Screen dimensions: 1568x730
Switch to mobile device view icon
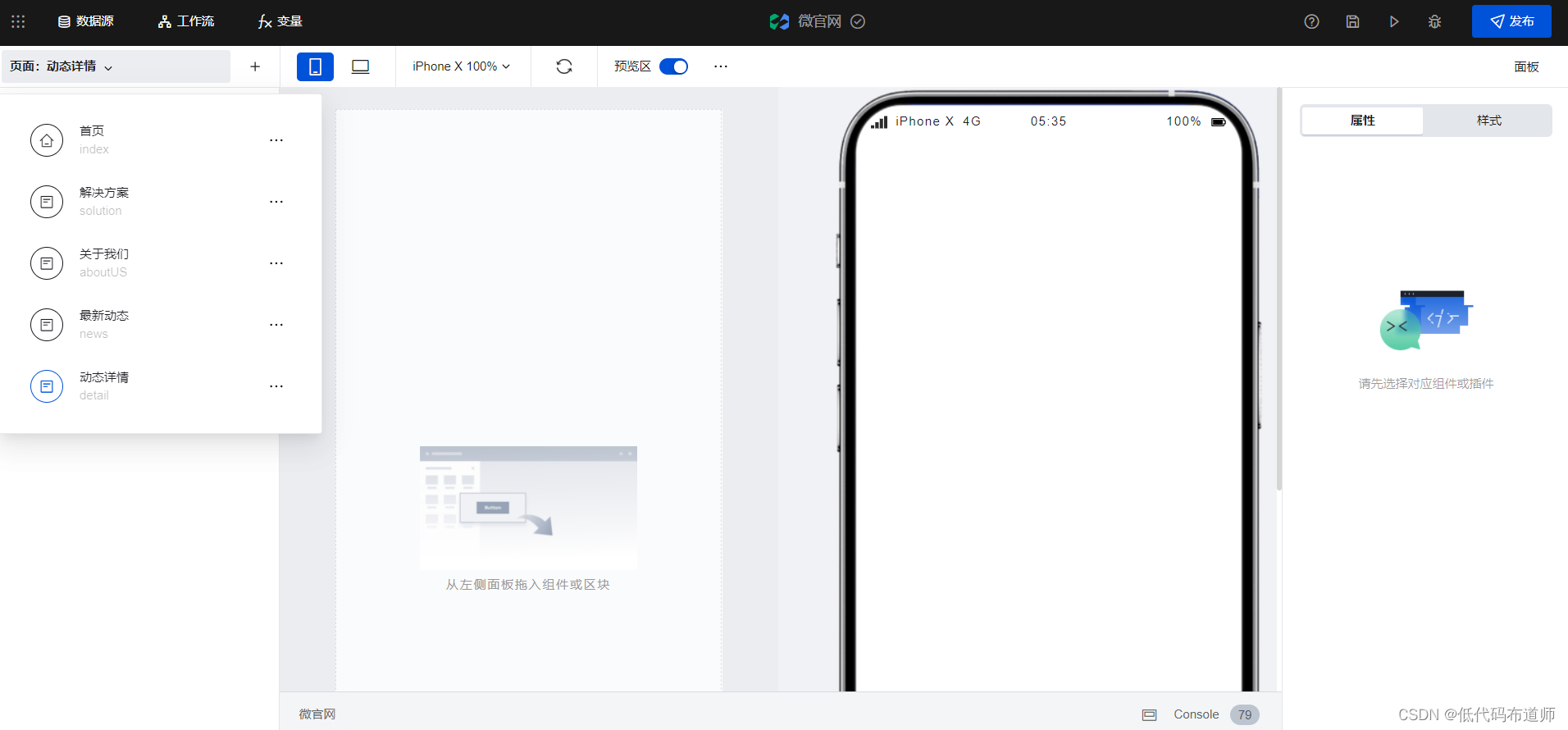point(315,66)
